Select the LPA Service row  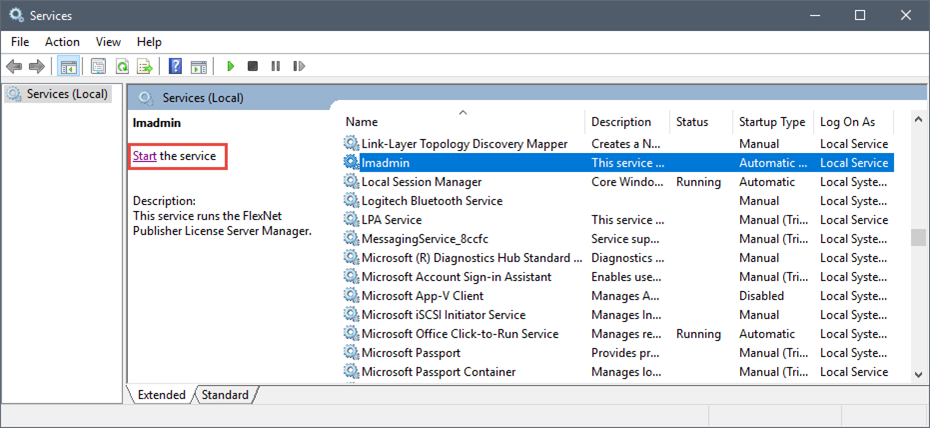[619, 219]
